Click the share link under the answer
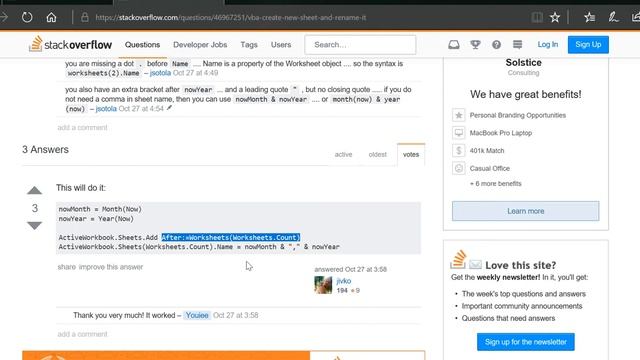The width and height of the screenshot is (640, 360). pos(67,267)
